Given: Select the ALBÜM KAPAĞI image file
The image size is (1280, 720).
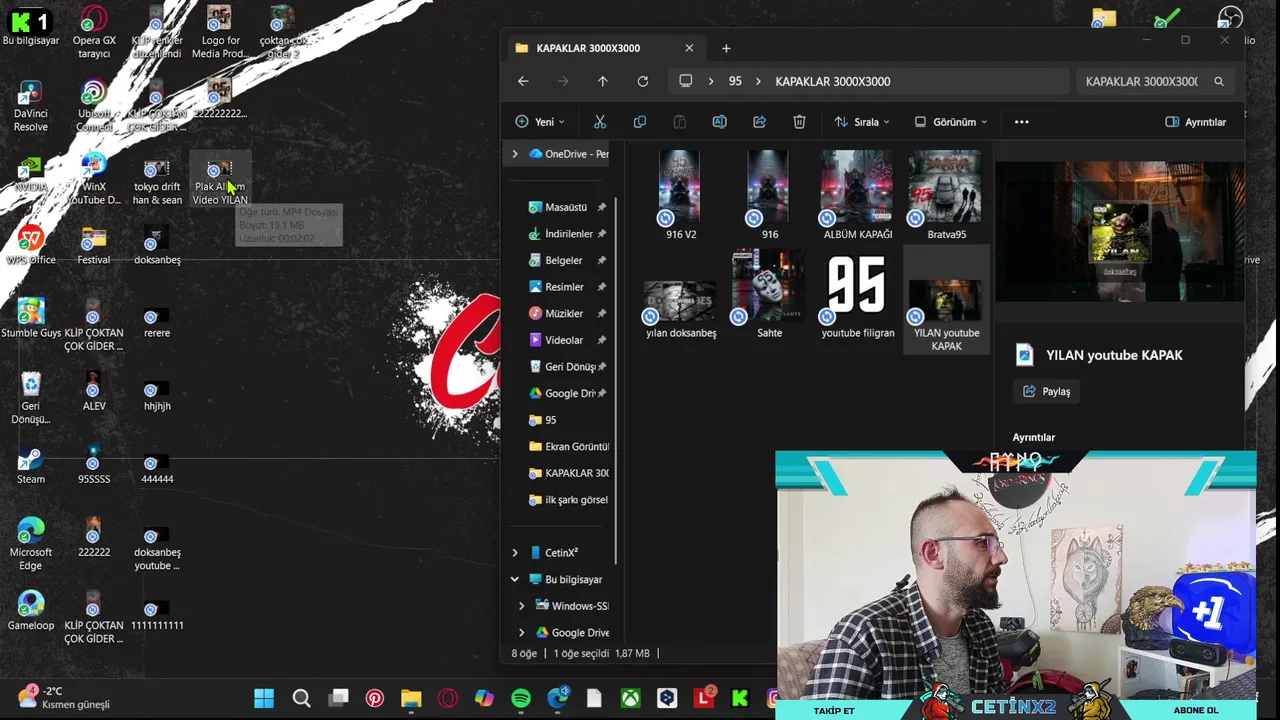Looking at the screenshot, I should 857,195.
